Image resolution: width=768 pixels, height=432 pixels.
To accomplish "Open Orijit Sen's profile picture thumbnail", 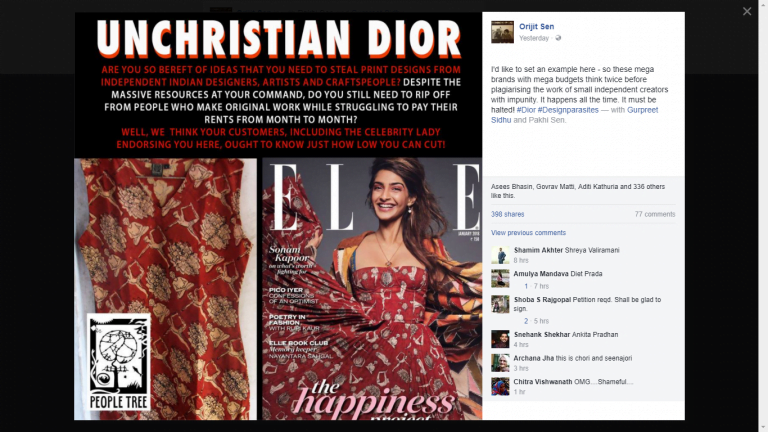I will pyautogui.click(x=503, y=32).
